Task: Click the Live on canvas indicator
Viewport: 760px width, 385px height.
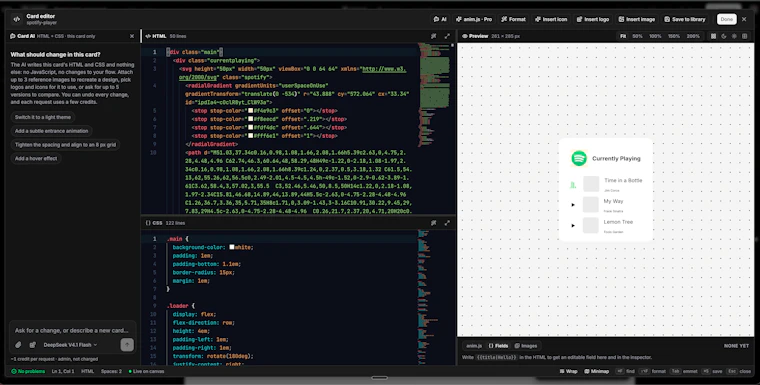Action: point(146,371)
